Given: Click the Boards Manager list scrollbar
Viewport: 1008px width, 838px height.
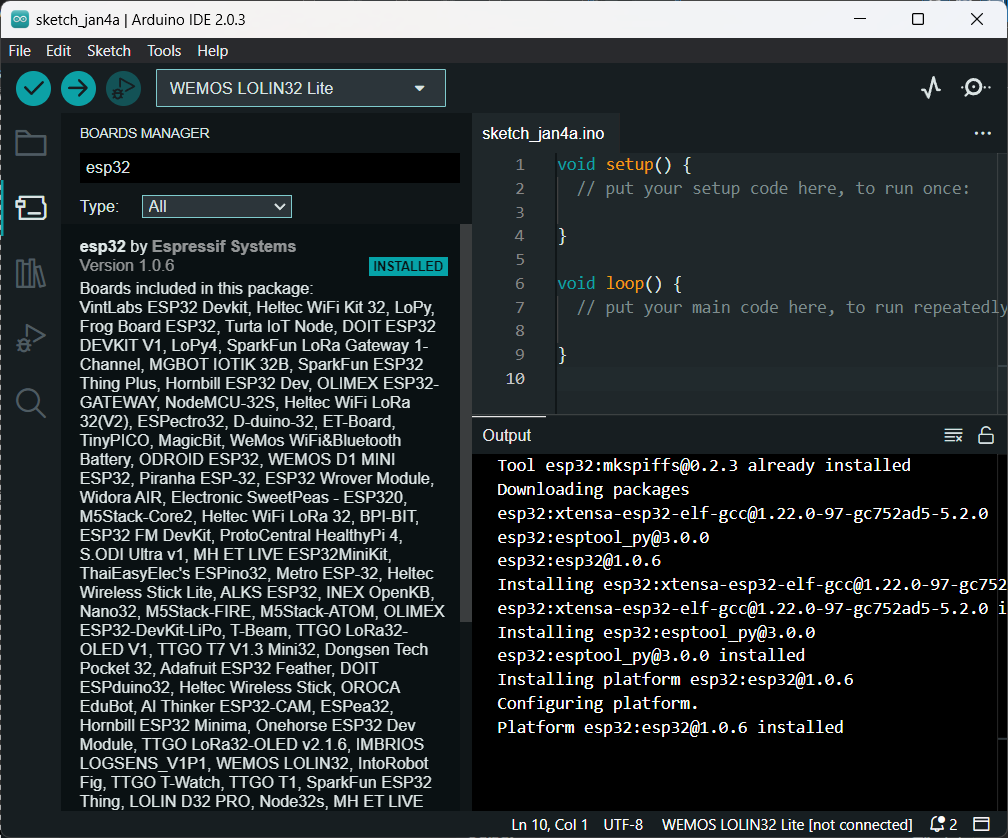Looking at the screenshot, I should pos(466,423).
